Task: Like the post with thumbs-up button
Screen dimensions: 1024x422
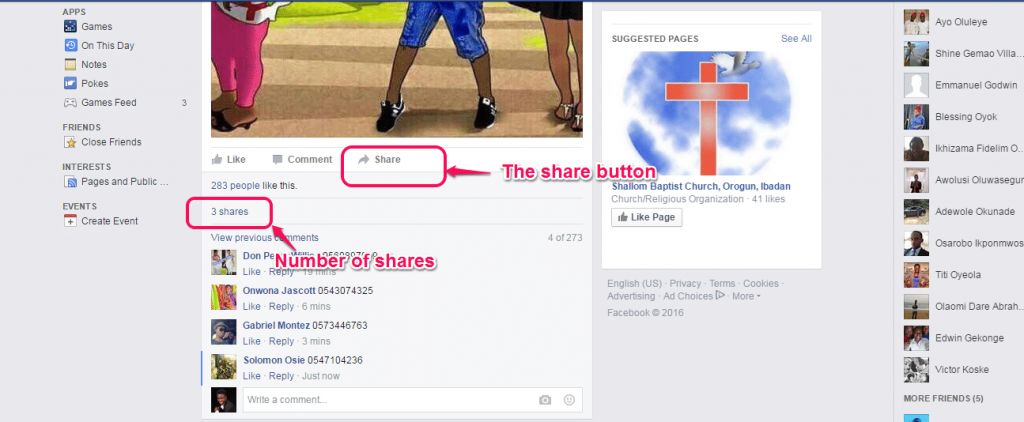Action: 229,159
